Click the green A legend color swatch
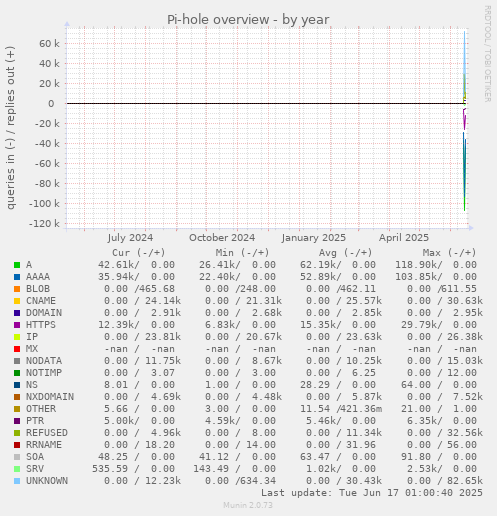The height and width of the screenshot is (516, 497). click(17, 265)
